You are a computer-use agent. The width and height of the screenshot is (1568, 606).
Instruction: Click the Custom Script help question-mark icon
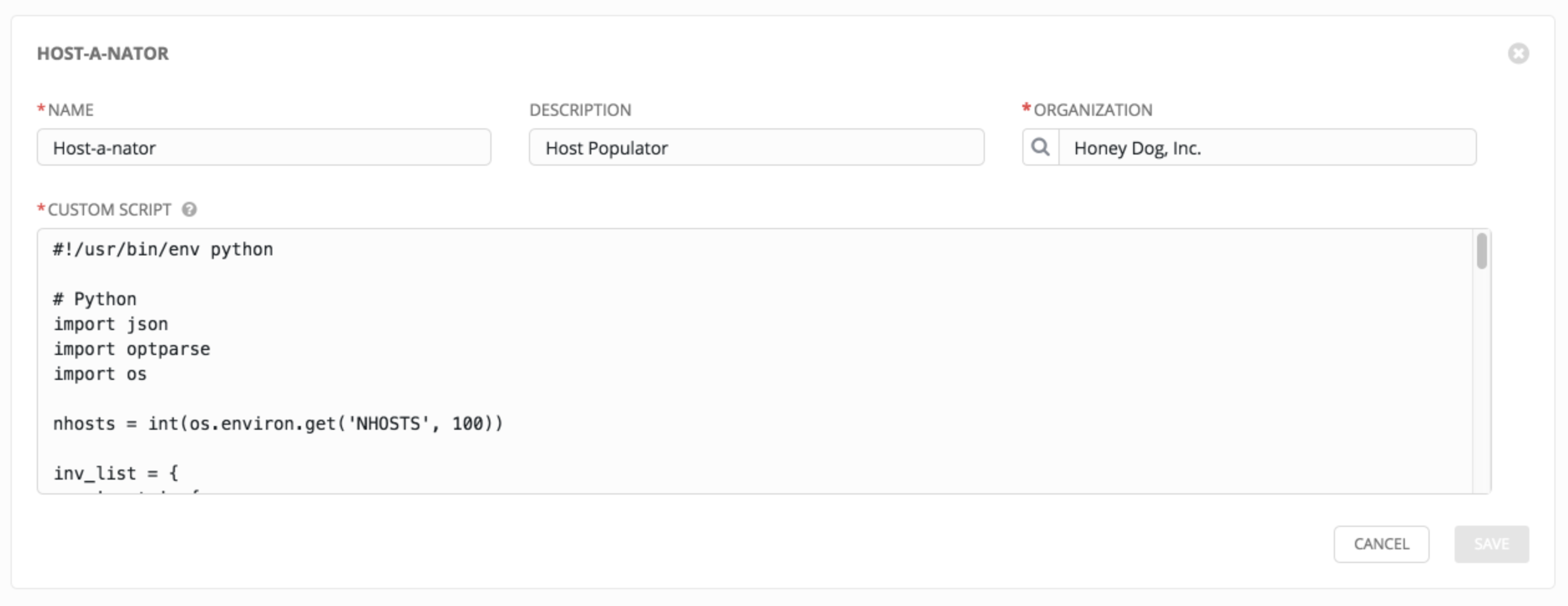tap(189, 210)
